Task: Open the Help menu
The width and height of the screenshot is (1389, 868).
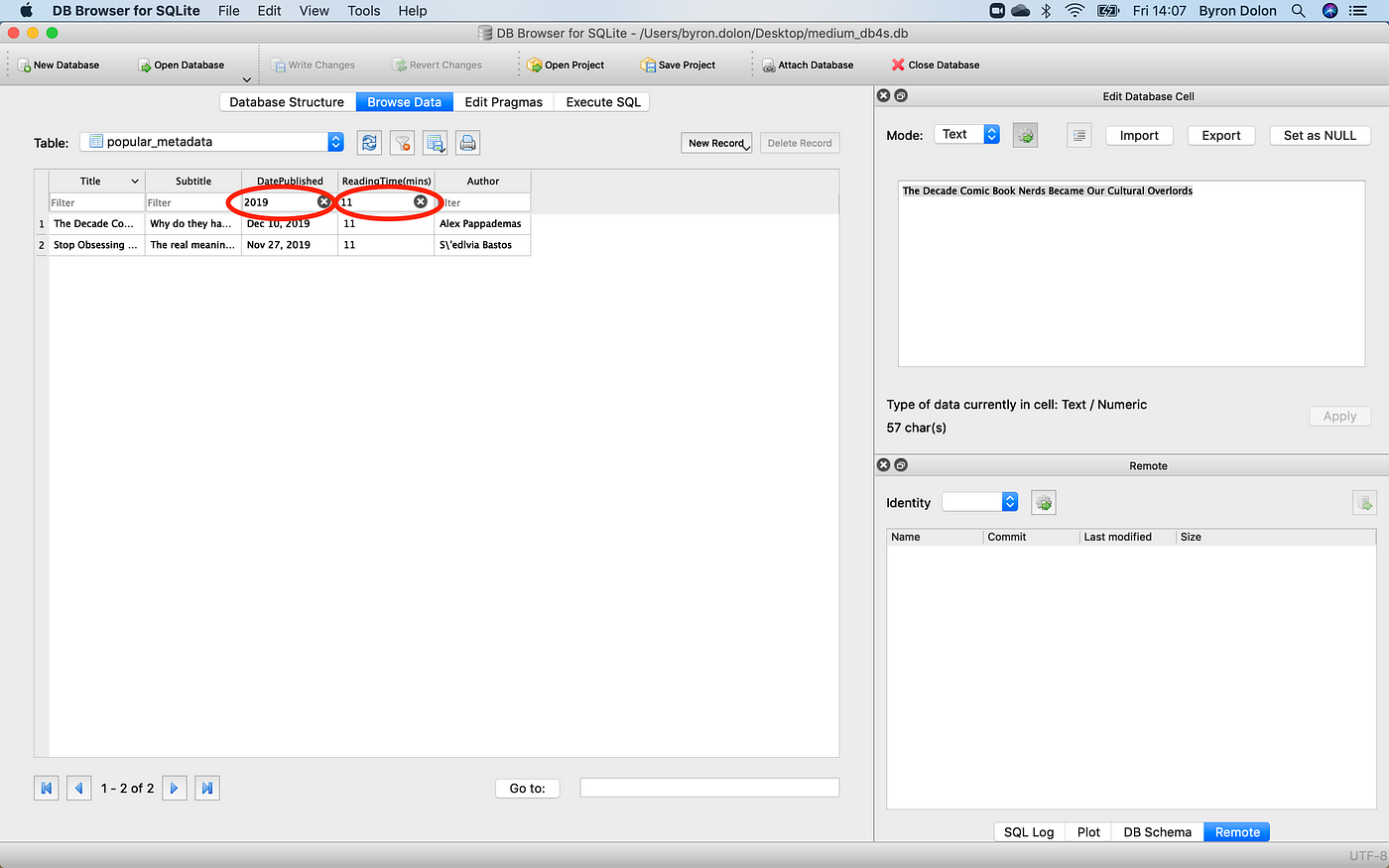Action: click(413, 11)
